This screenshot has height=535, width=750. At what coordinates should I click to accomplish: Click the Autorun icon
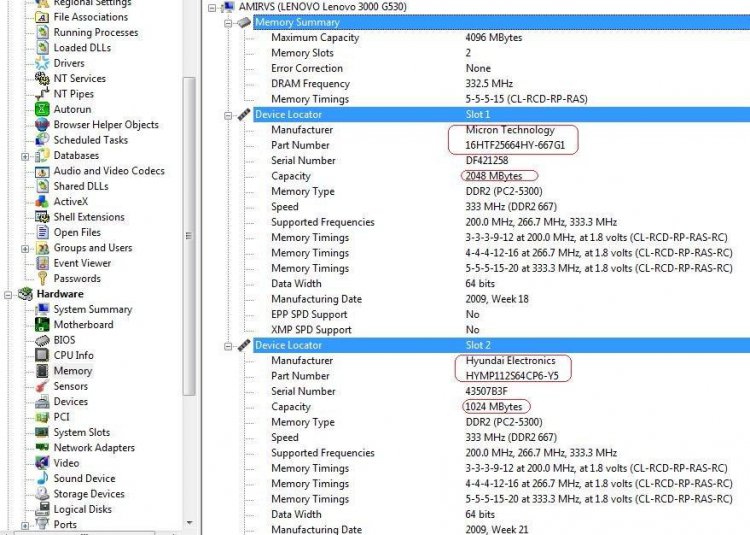(x=42, y=109)
